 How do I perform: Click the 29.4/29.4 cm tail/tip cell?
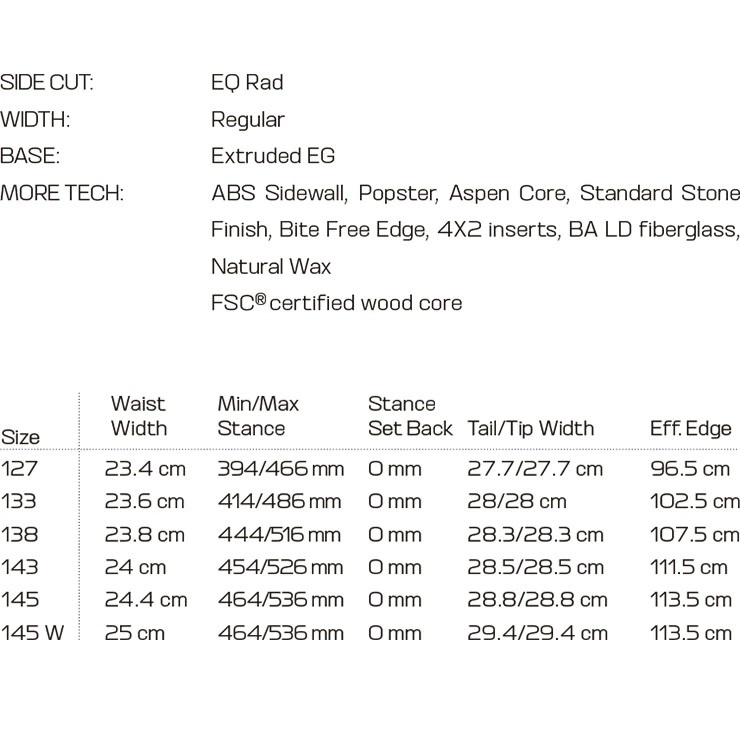(x=537, y=633)
